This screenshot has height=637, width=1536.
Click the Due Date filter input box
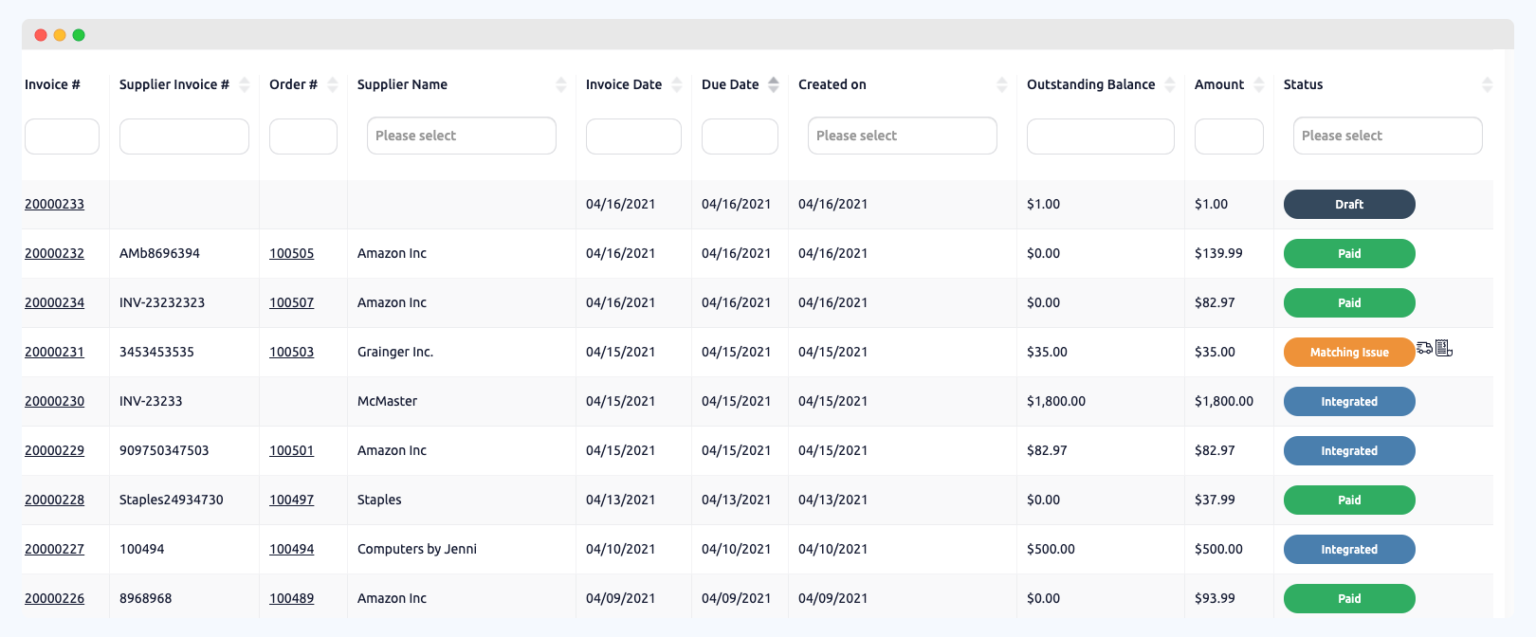(x=739, y=135)
